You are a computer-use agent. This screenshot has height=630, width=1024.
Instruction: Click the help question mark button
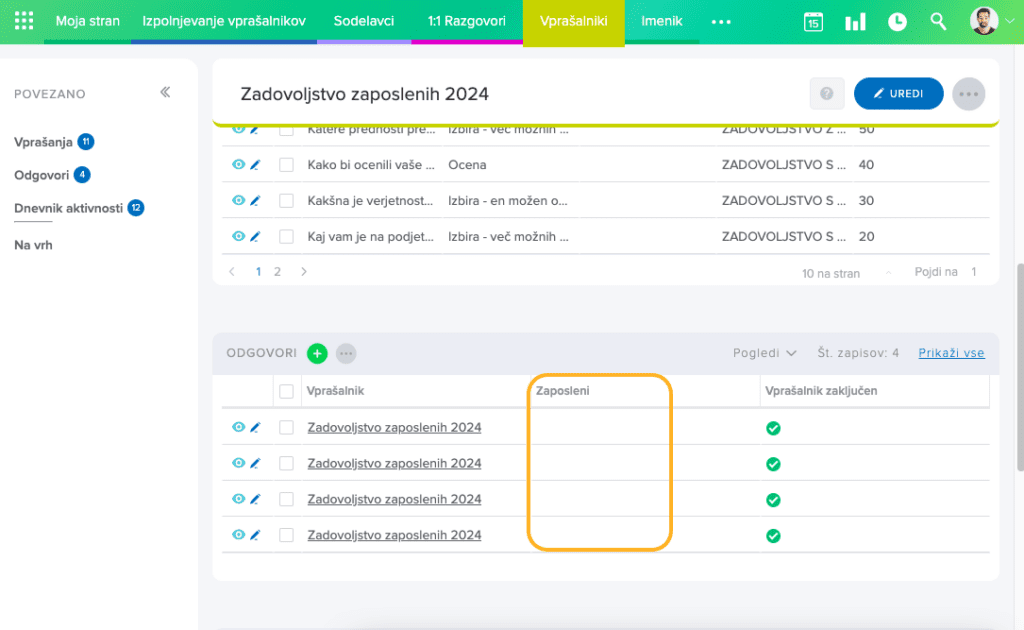point(826,94)
